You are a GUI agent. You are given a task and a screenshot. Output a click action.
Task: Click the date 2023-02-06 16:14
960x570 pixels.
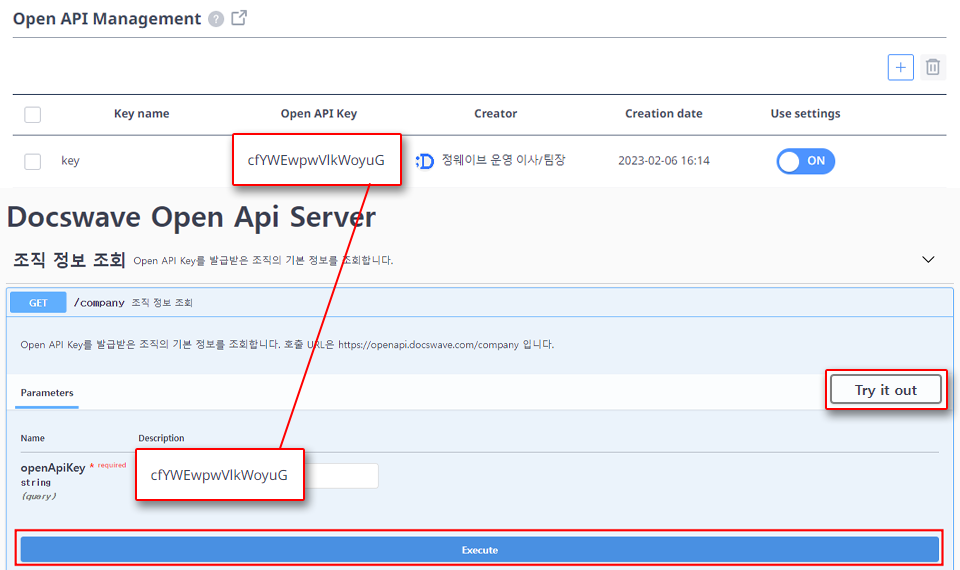pyautogui.click(x=664, y=160)
